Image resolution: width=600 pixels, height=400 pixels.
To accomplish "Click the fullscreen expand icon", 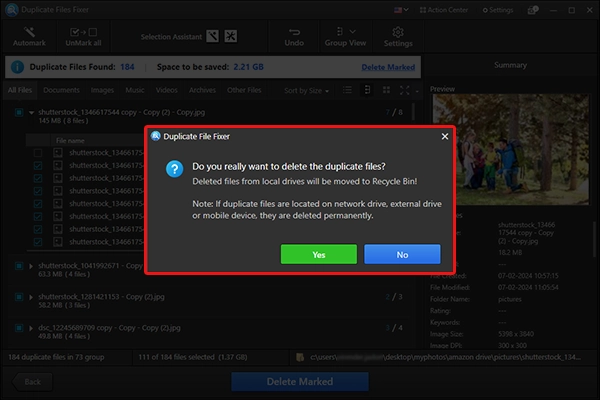I will [x=404, y=90].
